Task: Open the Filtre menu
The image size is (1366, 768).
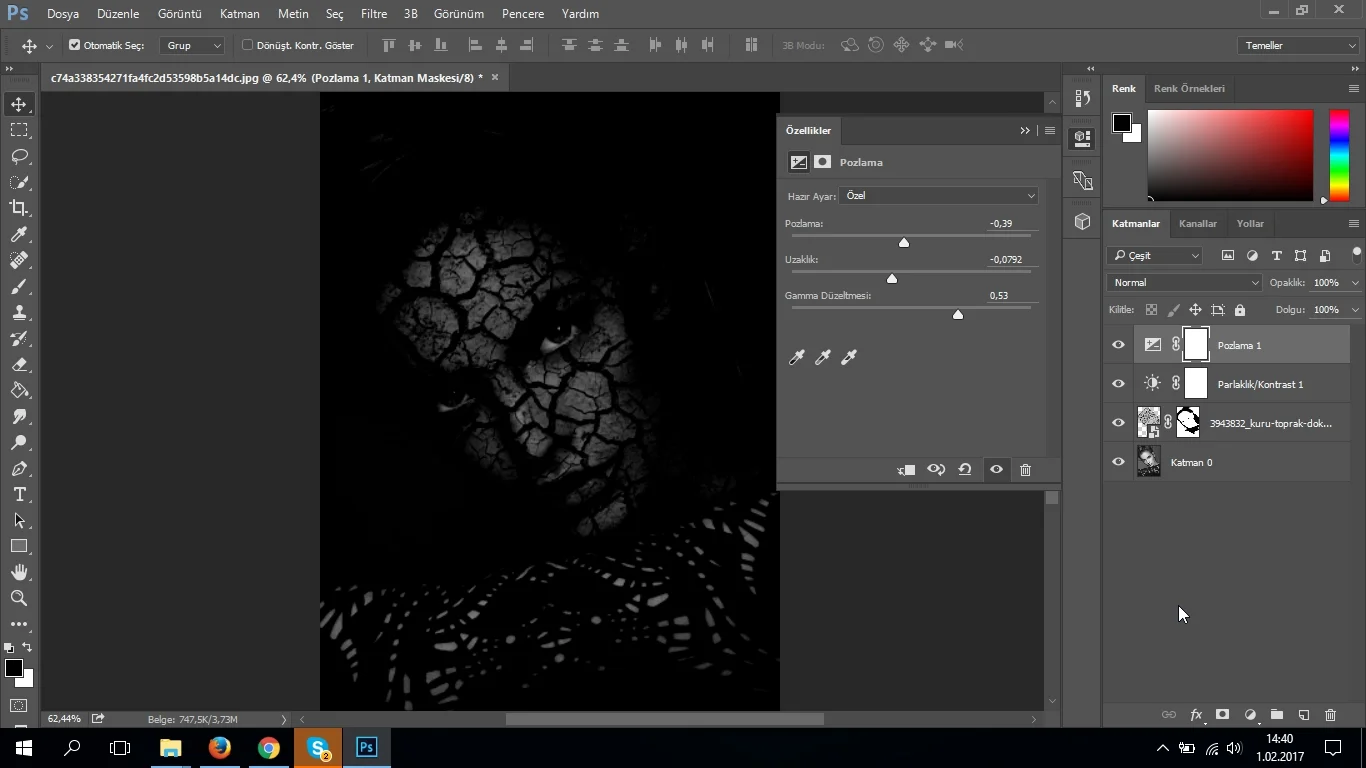Action: [374, 14]
